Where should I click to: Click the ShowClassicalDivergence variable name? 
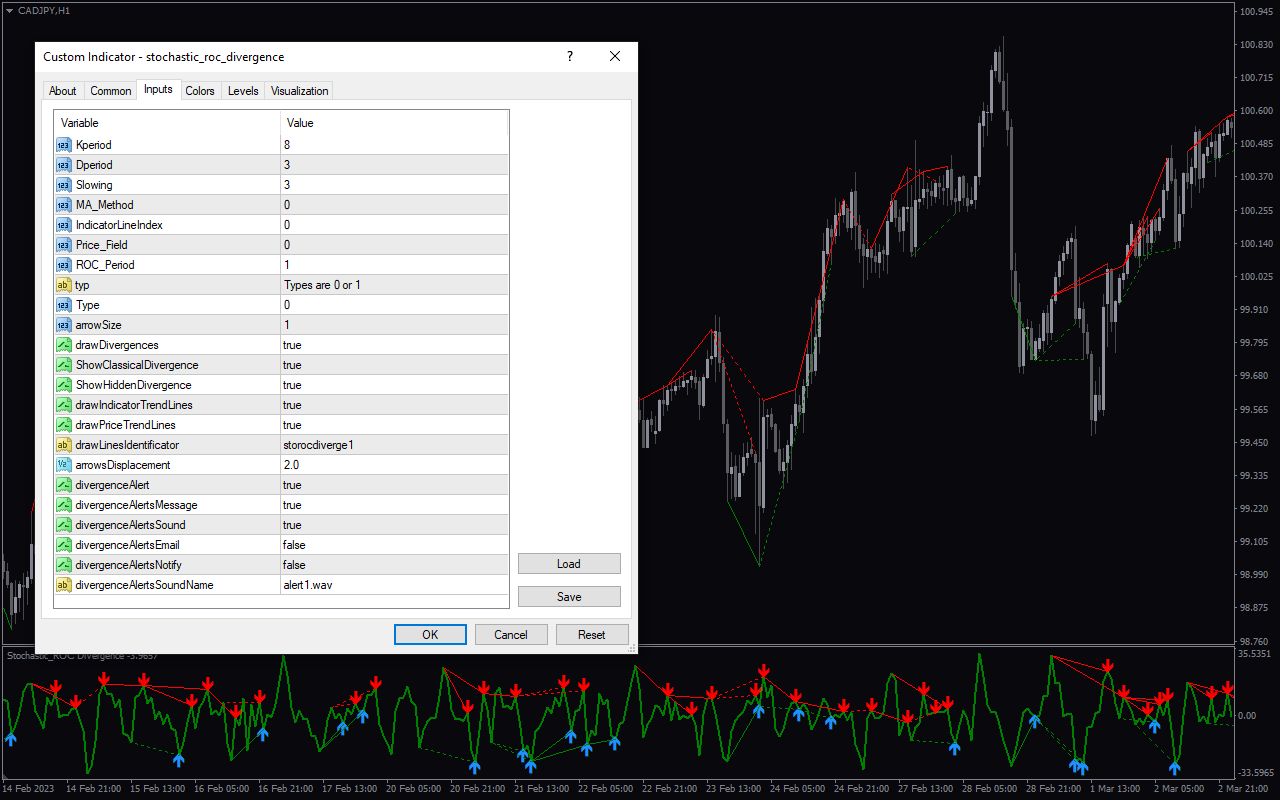pos(137,365)
